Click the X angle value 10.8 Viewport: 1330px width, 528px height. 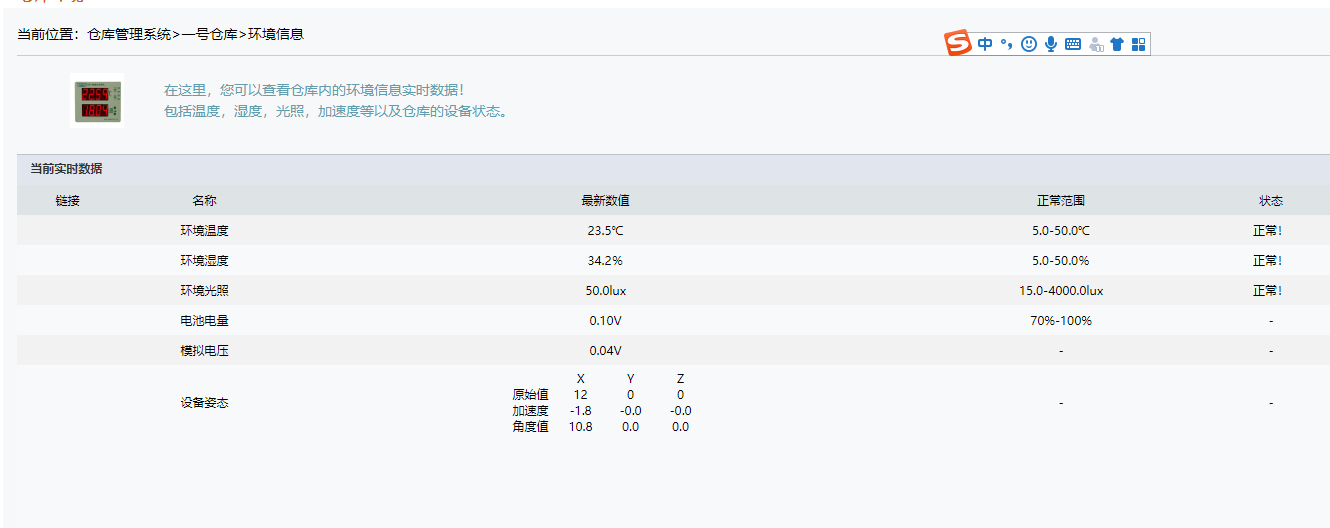[581, 427]
